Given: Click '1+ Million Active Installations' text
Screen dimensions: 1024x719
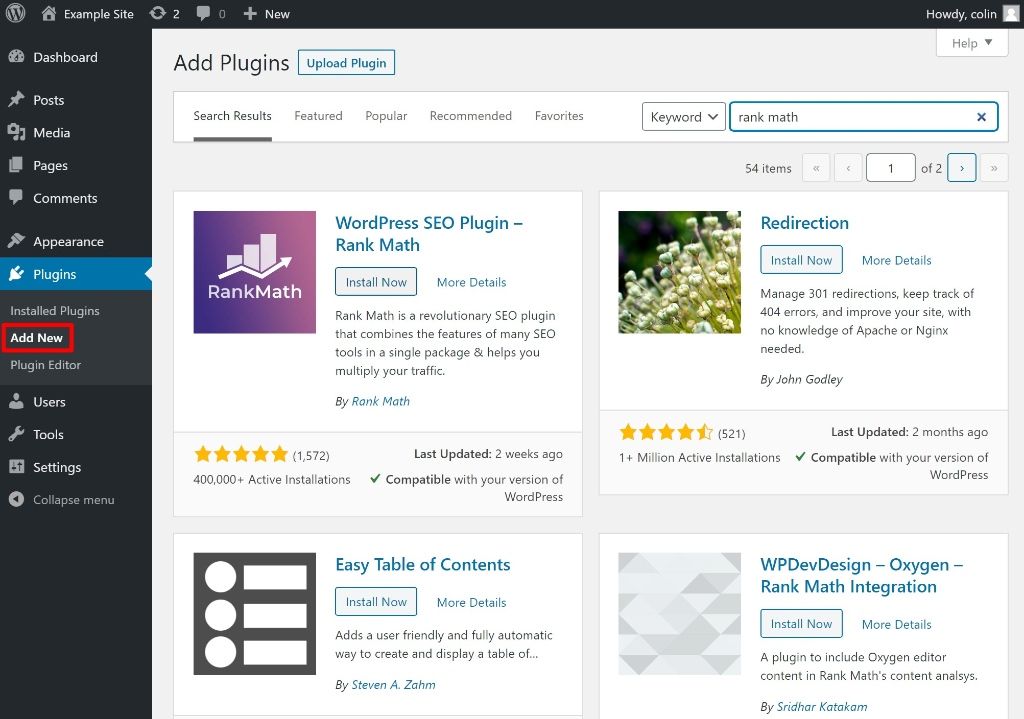Looking at the screenshot, I should click(x=699, y=457).
